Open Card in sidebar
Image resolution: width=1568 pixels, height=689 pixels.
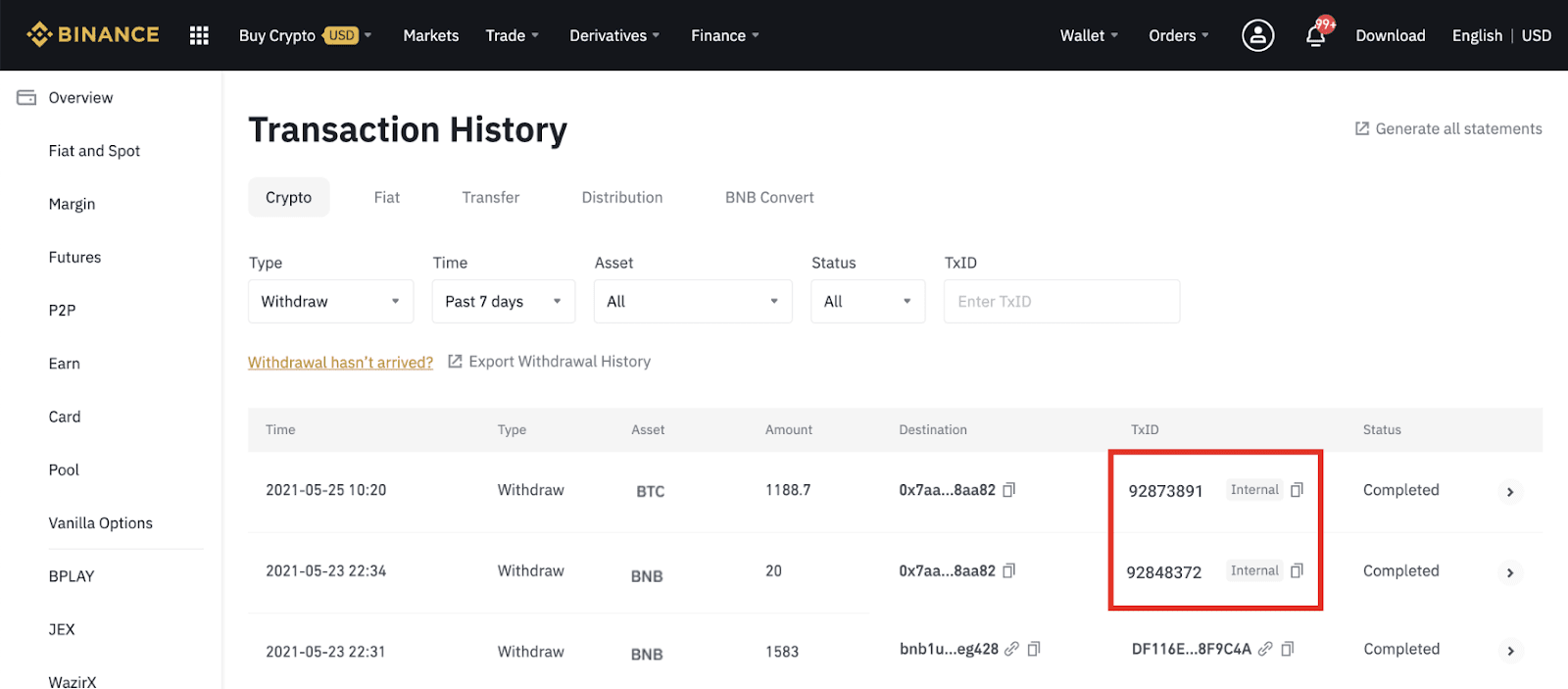[x=65, y=417]
